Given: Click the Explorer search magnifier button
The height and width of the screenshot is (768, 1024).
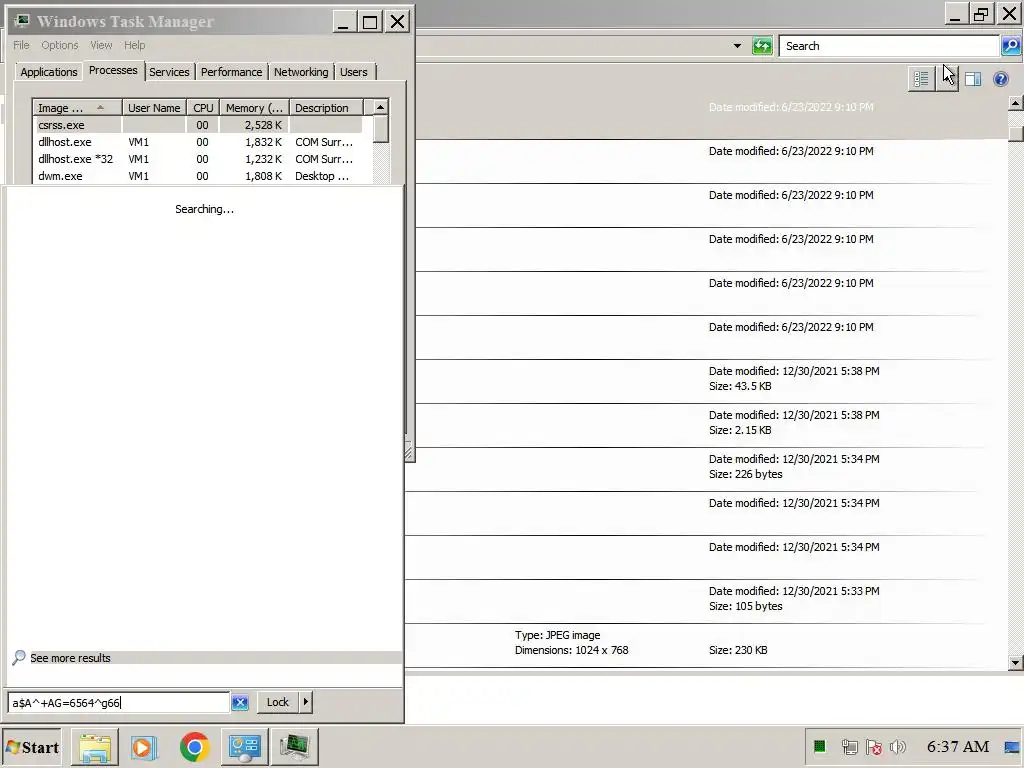Looking at the screenshot, I should coord(1010,46).
